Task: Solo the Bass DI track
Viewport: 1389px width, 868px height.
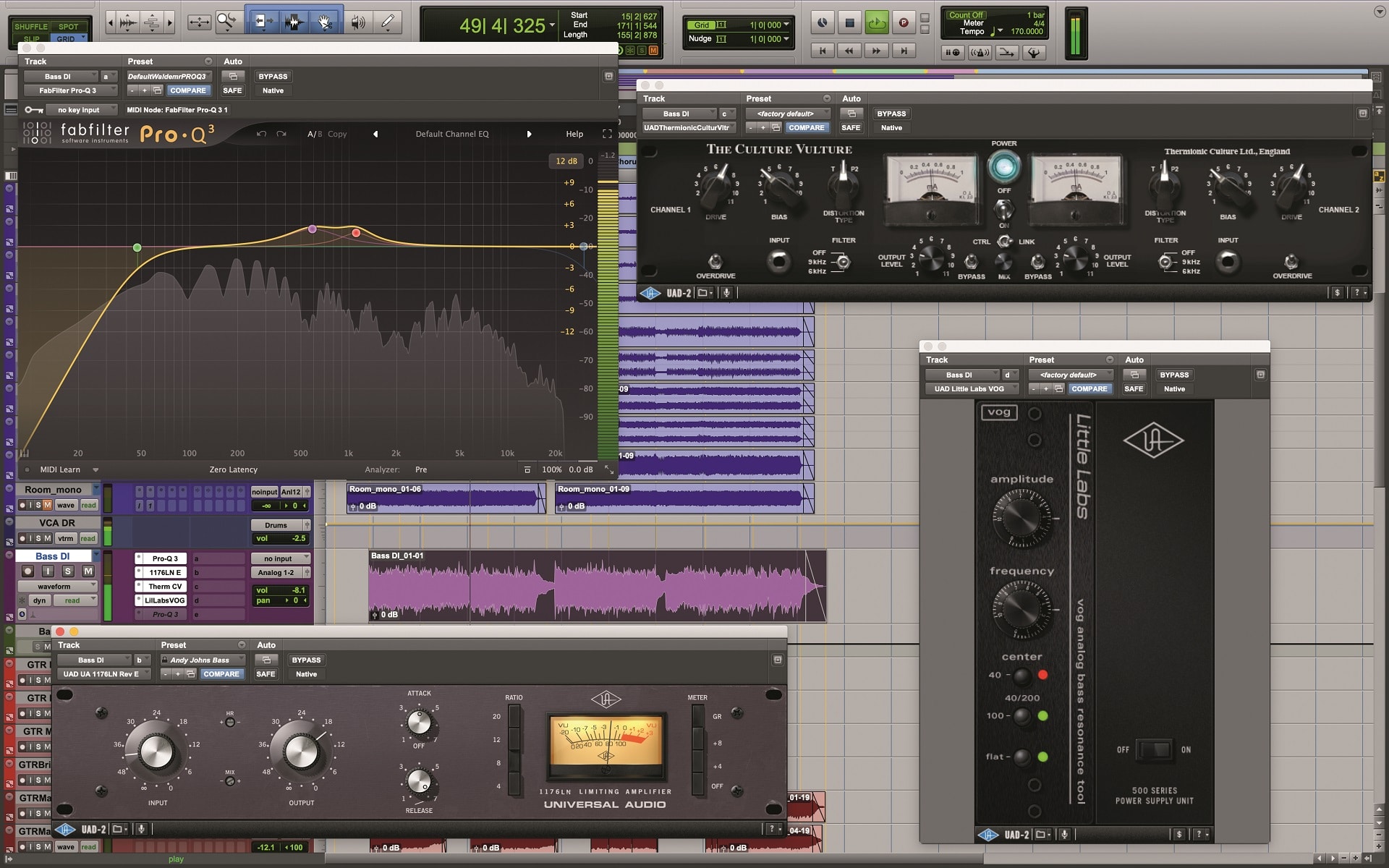Action: (68, 571)
